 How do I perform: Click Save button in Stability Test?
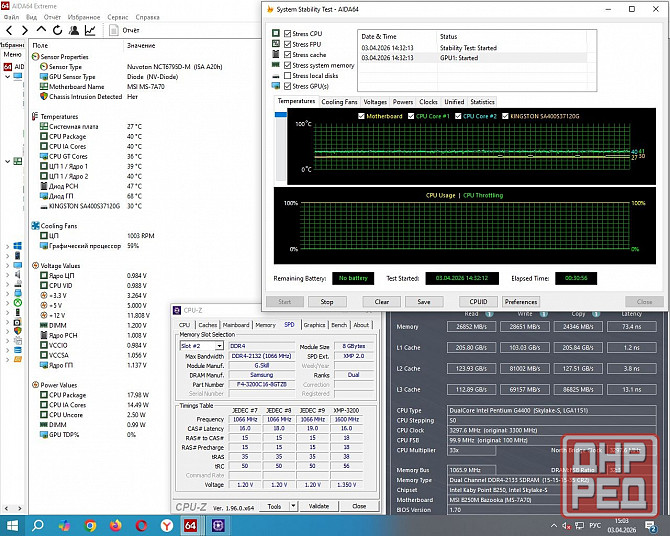point(424,302)
